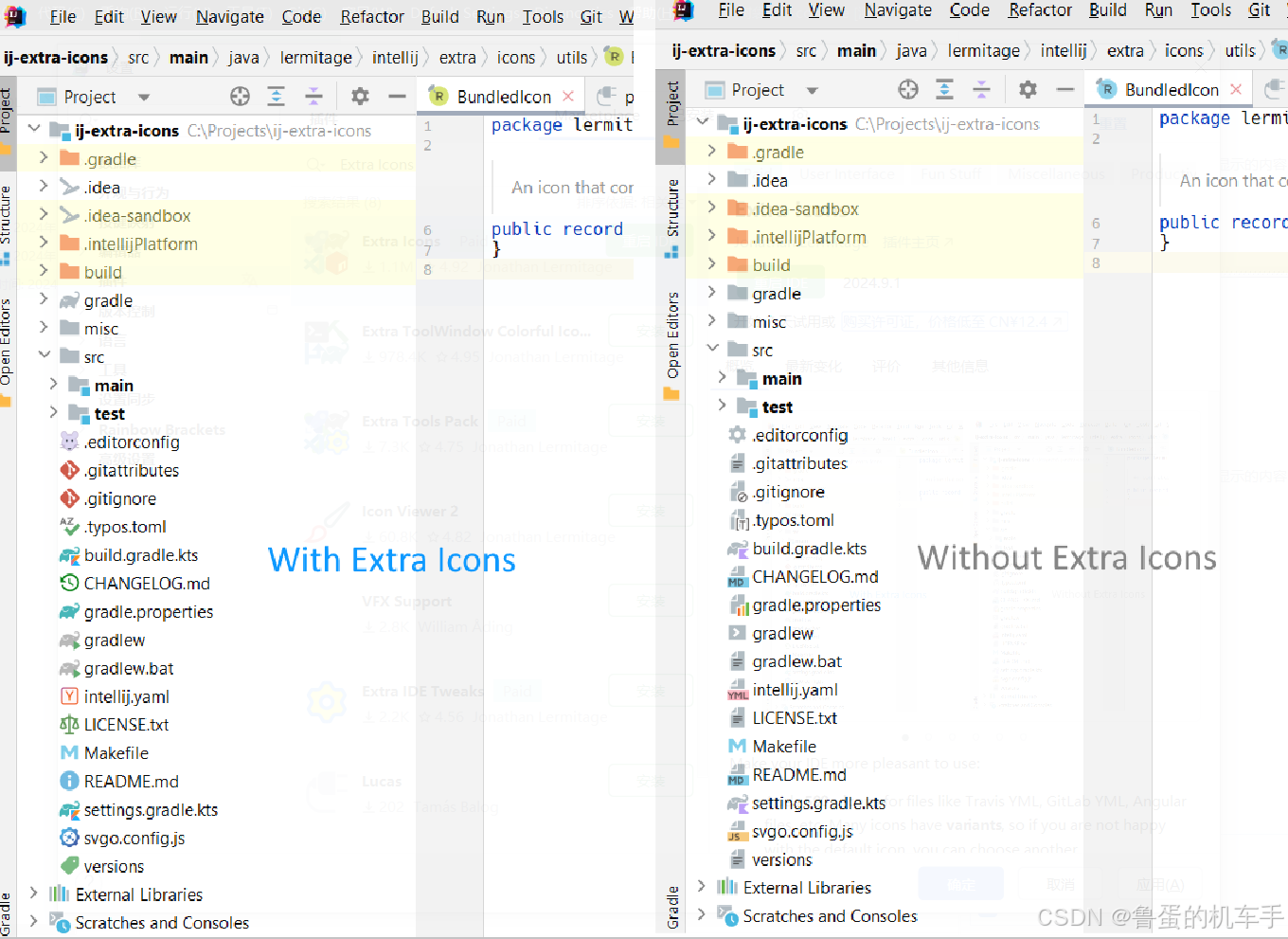Click Collapse All icon in right Project toolbar
1288x939 pixels.
[982, 89]
